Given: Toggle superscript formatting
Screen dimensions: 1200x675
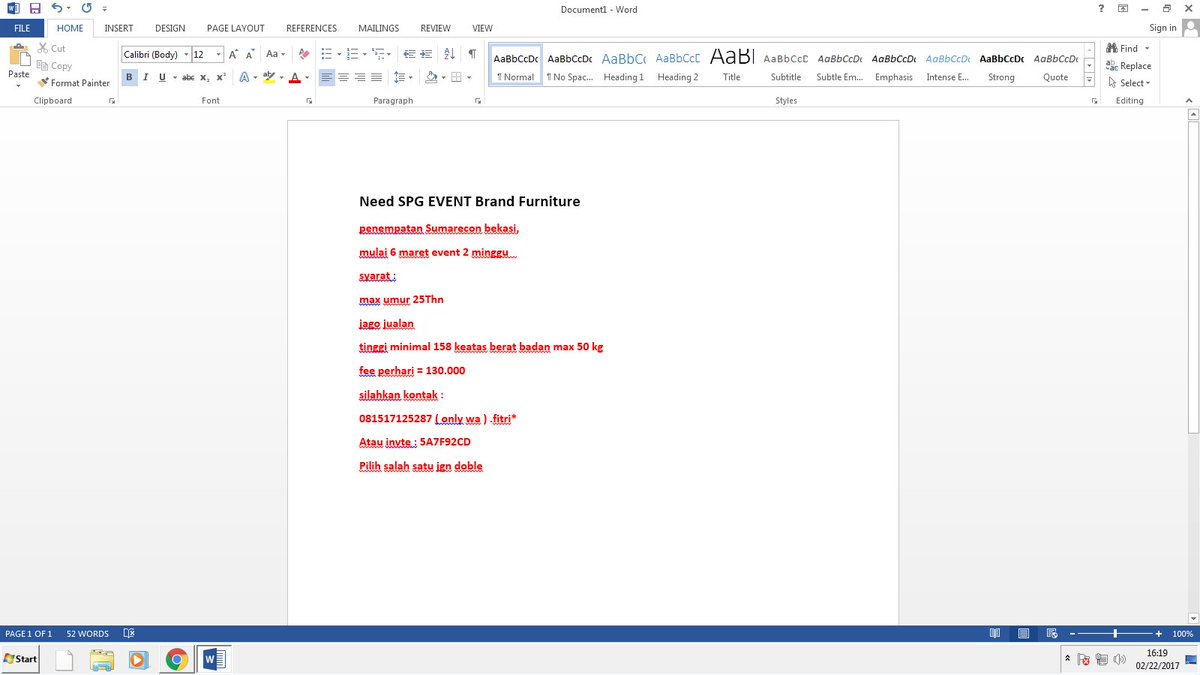Looking at the screenshot, I should click(221, 77).
